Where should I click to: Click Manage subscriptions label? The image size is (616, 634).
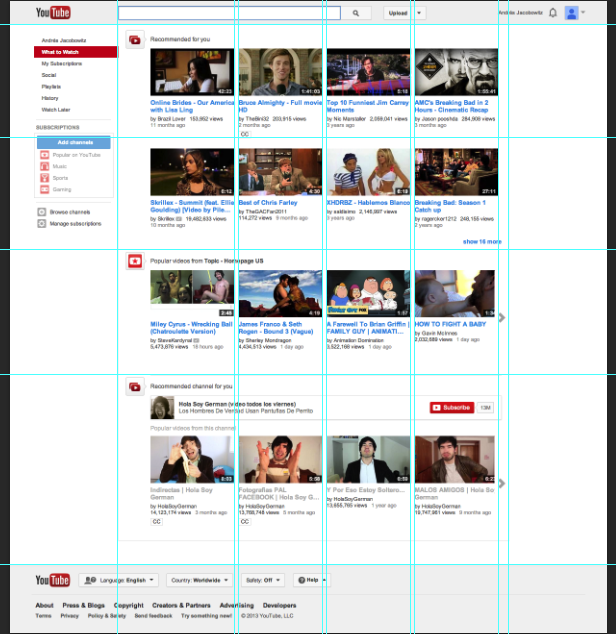click(75, 224)
